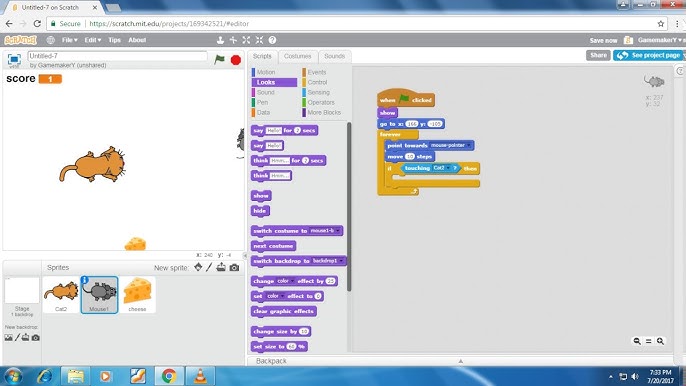Click the green flag to start project
The image size is (686, 386).
click(219, 60)
